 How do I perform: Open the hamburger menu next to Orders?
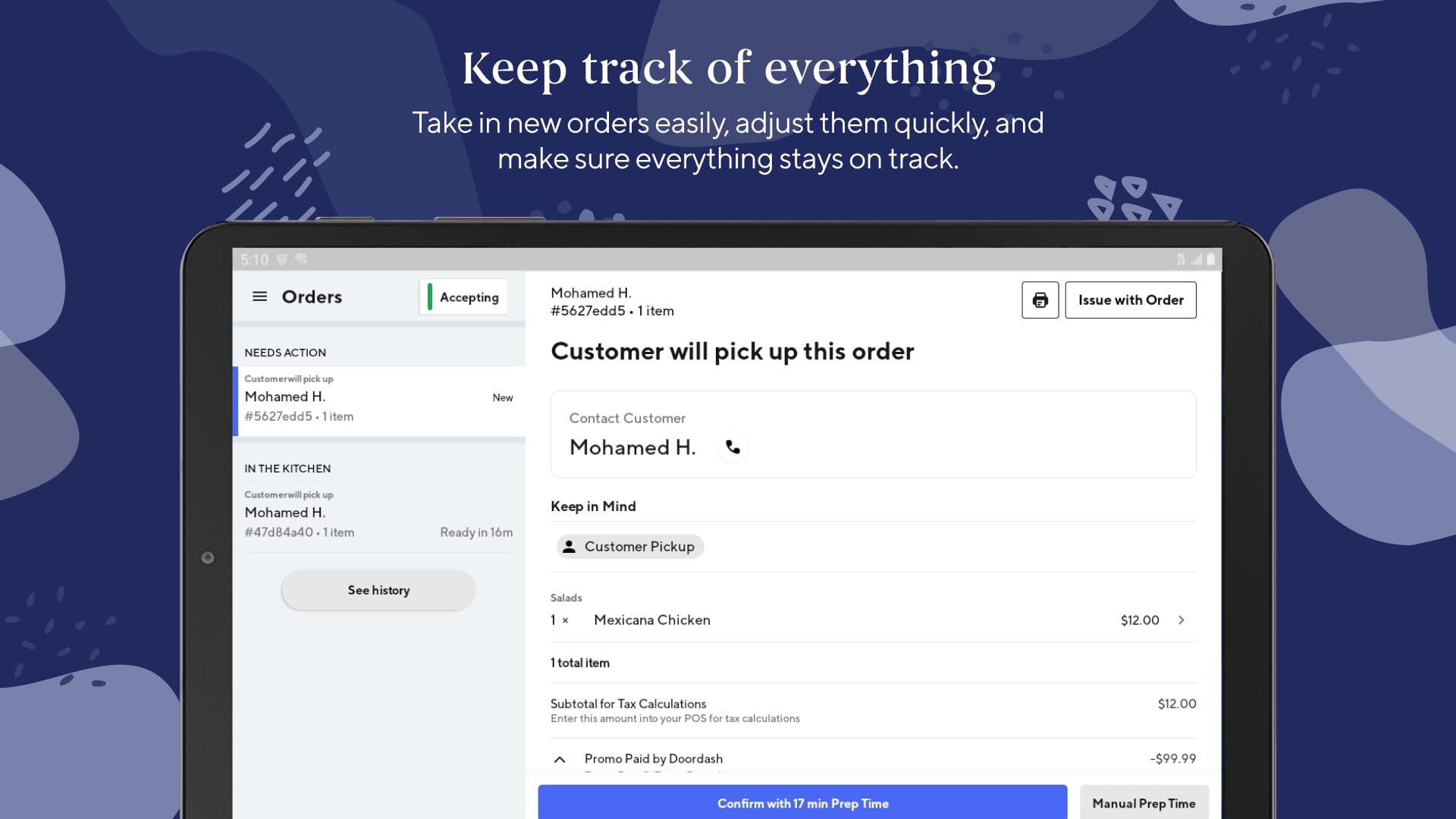pyautogui.click(x=260, y=297)
